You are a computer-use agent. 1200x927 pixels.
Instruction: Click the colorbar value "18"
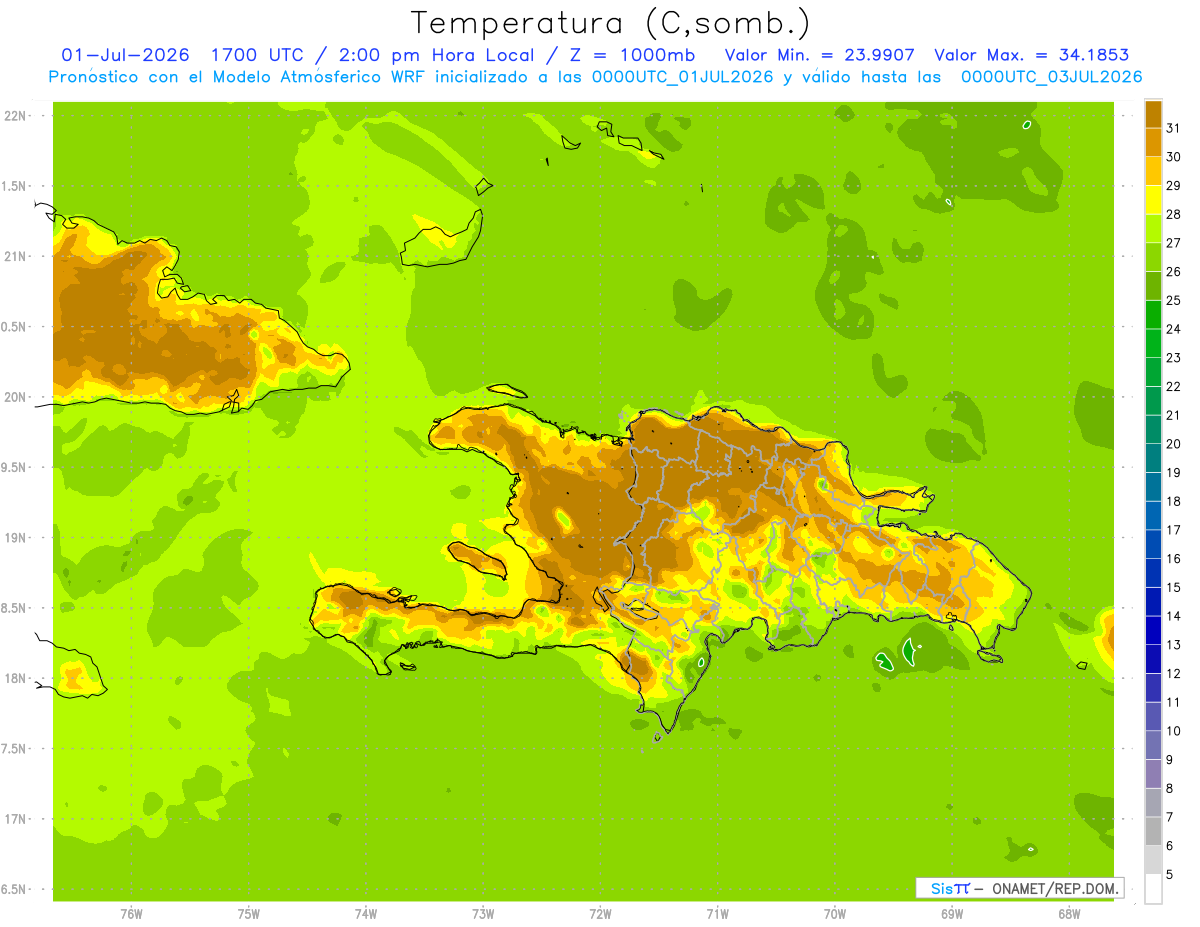click(1174, 501)
